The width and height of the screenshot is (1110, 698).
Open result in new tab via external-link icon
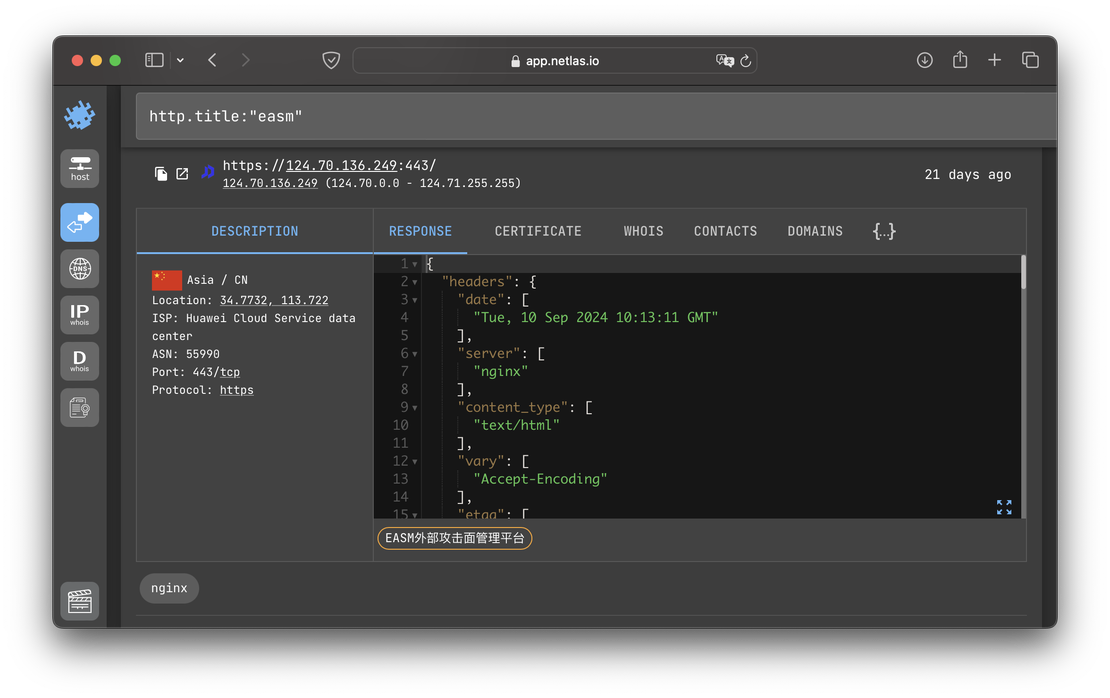(182, 173)
